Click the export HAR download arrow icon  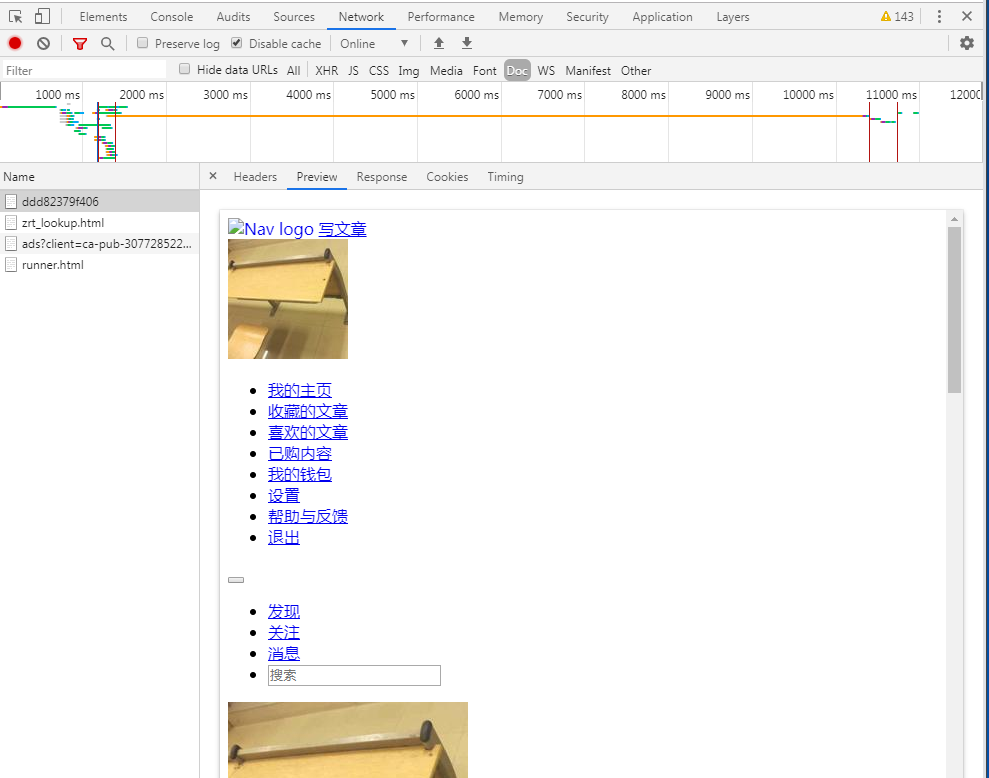(467, 43)
